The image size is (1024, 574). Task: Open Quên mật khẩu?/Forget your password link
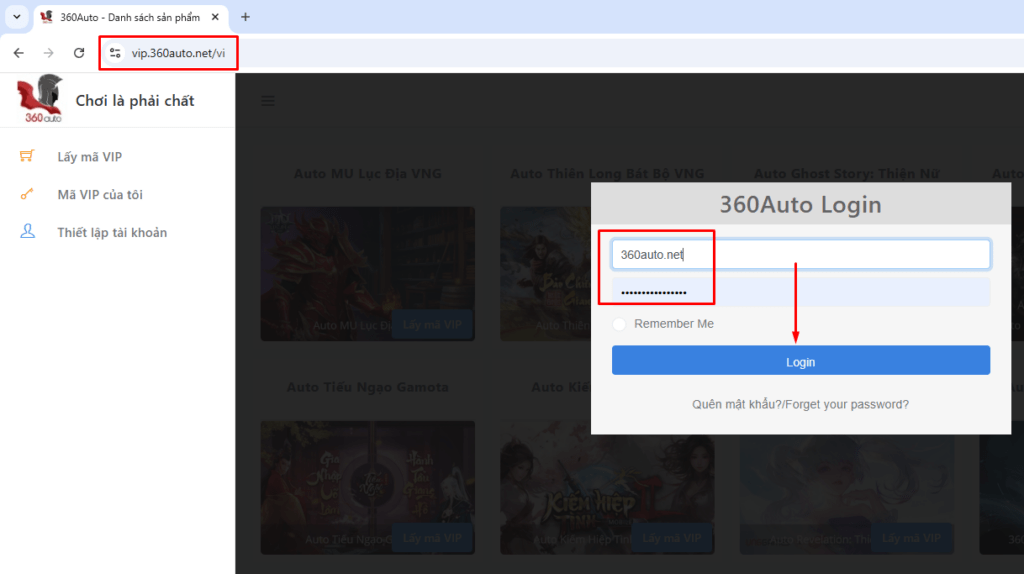(x=801, y=404)
